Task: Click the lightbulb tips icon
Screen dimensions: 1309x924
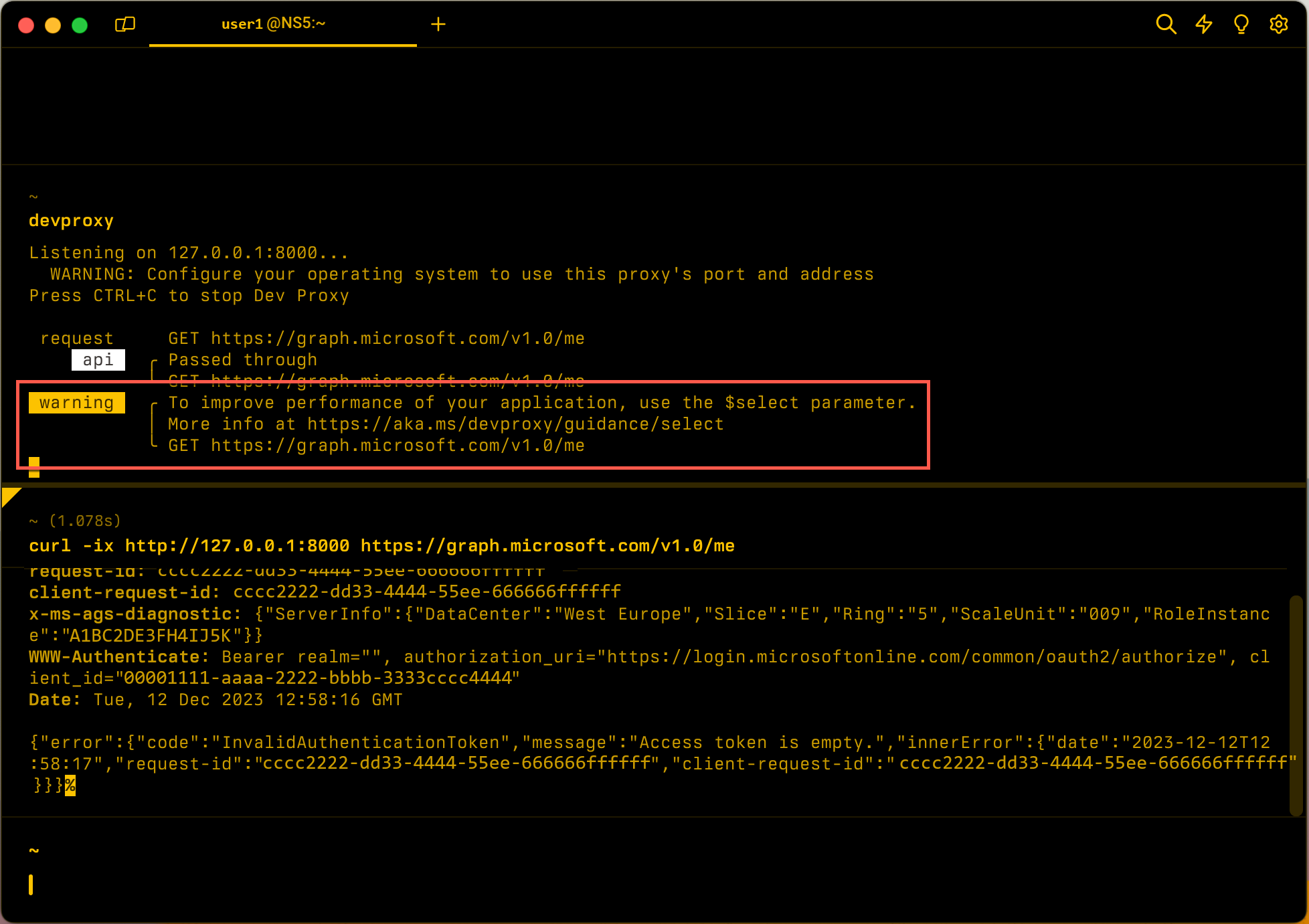Action: pos(1241,24)
